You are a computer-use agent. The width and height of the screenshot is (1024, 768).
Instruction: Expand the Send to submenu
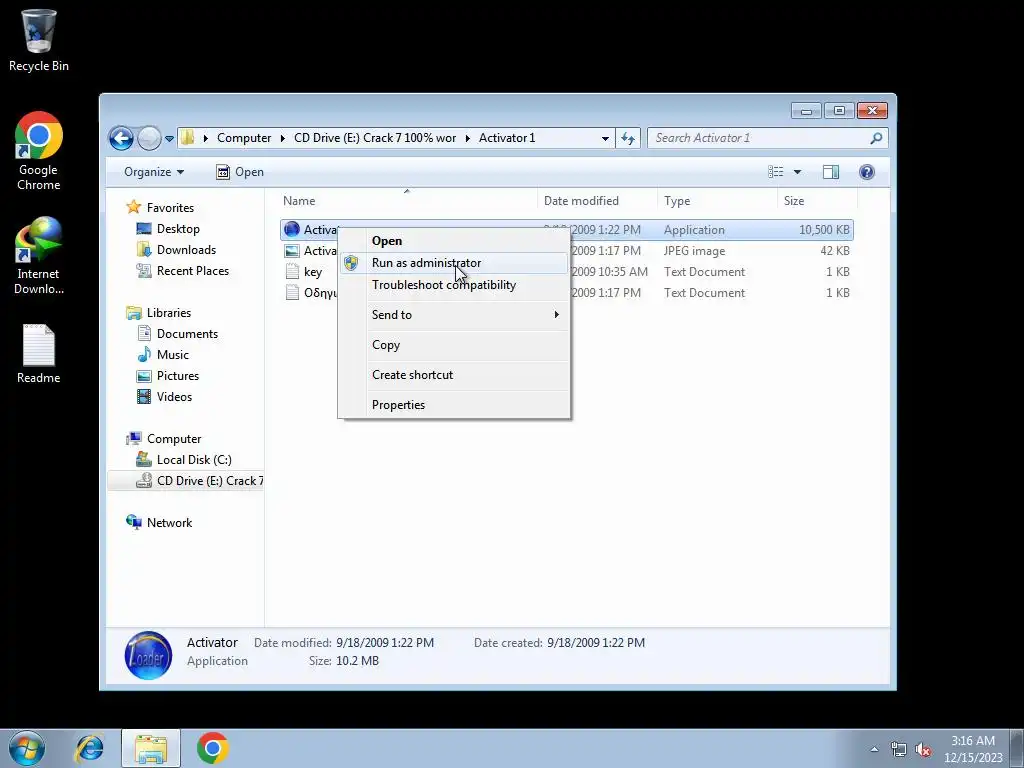click(x=453, y=315)
